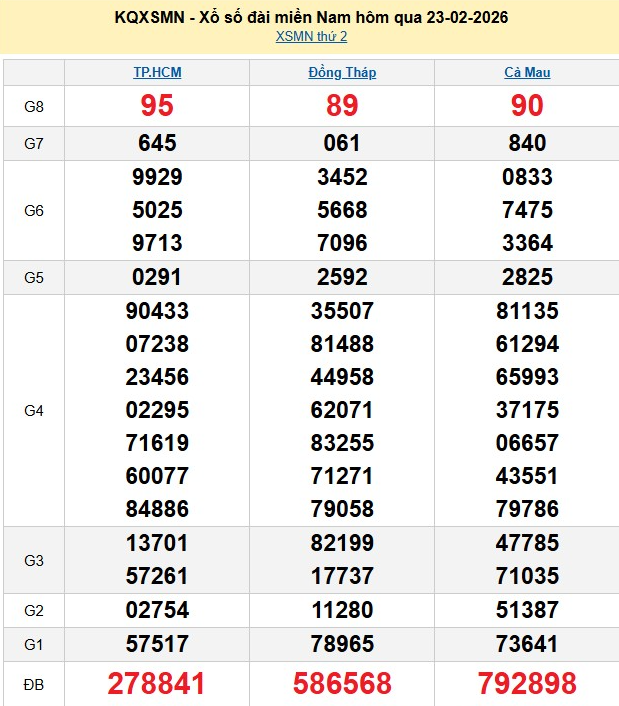Select the G7 number 645

pyautogui.click(x=157, y=144)
